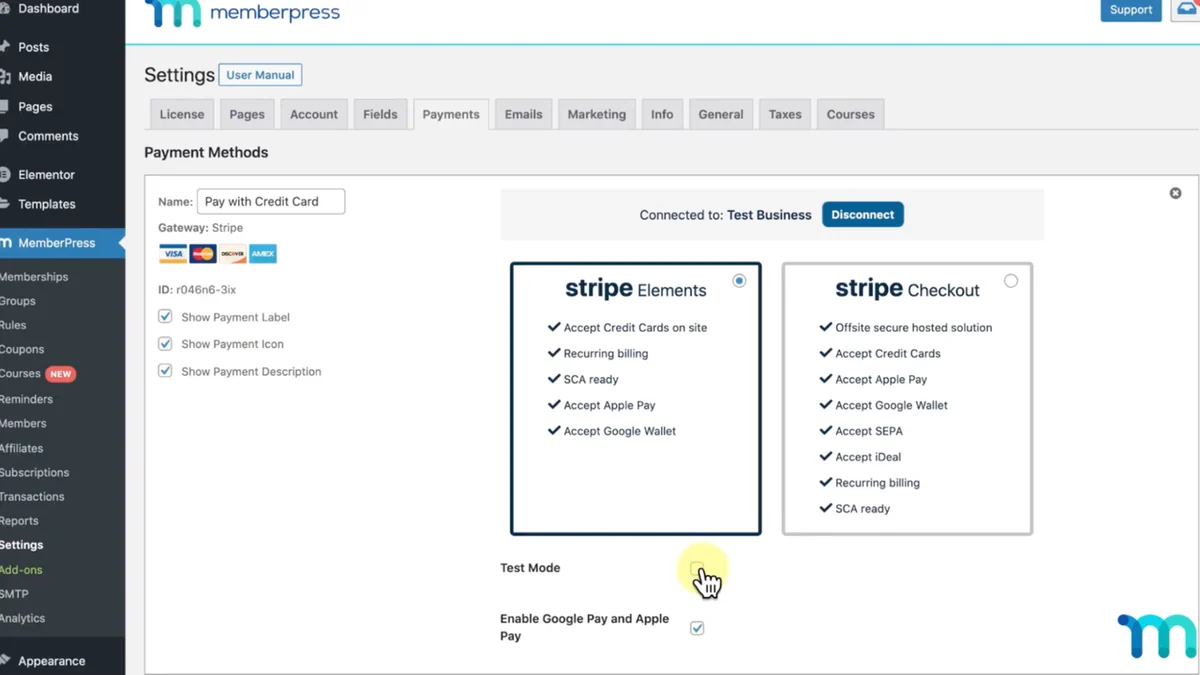Remove payment method with X icon

click(x=1175, y=193)
